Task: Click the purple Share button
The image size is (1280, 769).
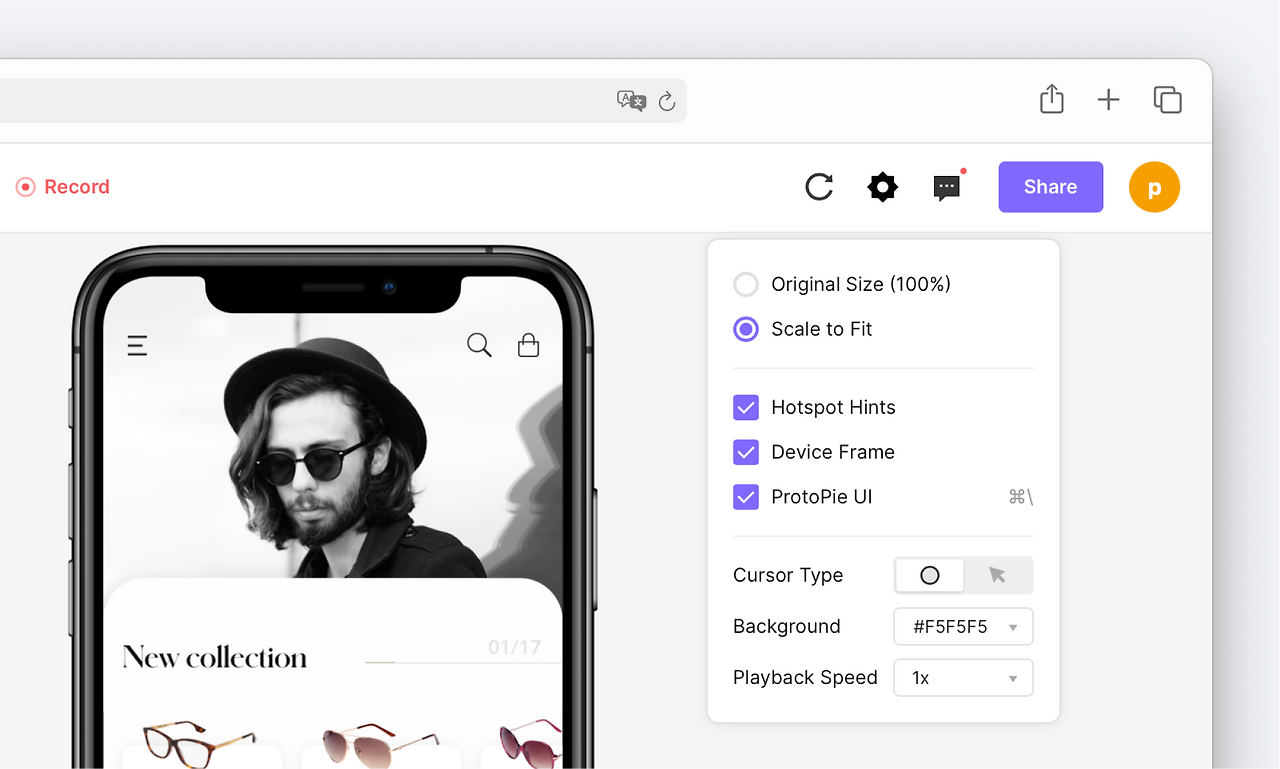Action: (1050, 187)
